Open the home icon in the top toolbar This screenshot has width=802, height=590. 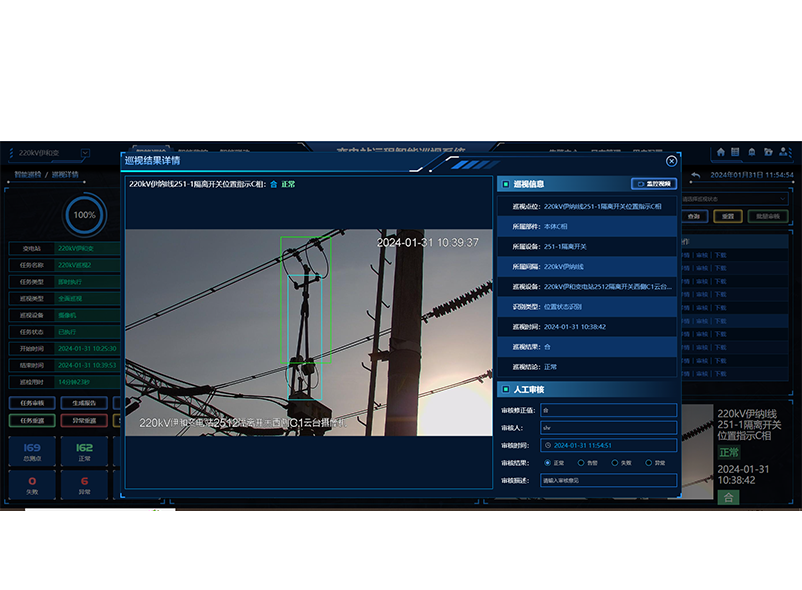tap(722, 152)
